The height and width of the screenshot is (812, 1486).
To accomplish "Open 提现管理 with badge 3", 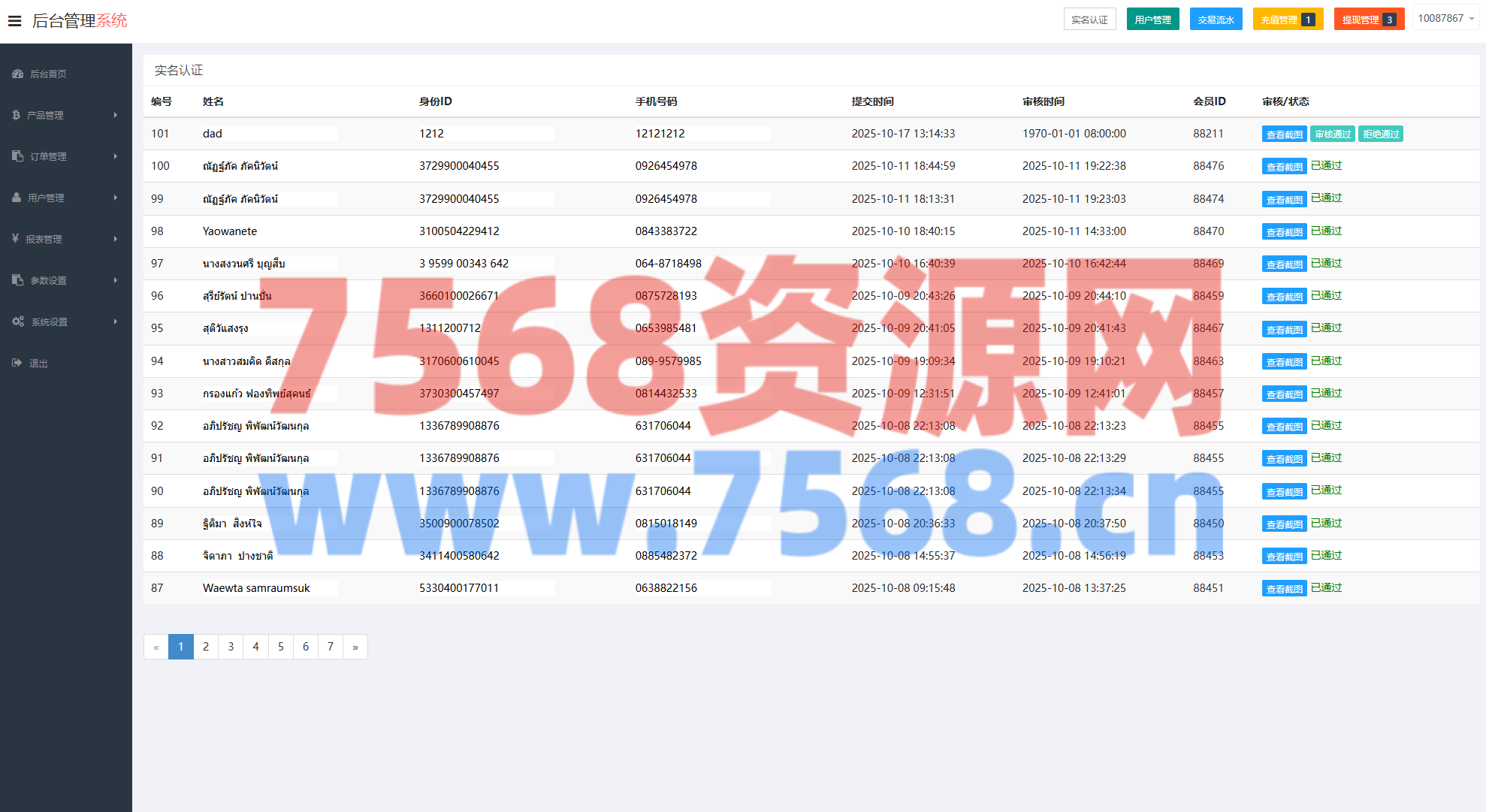I will tap(1368, 20).
